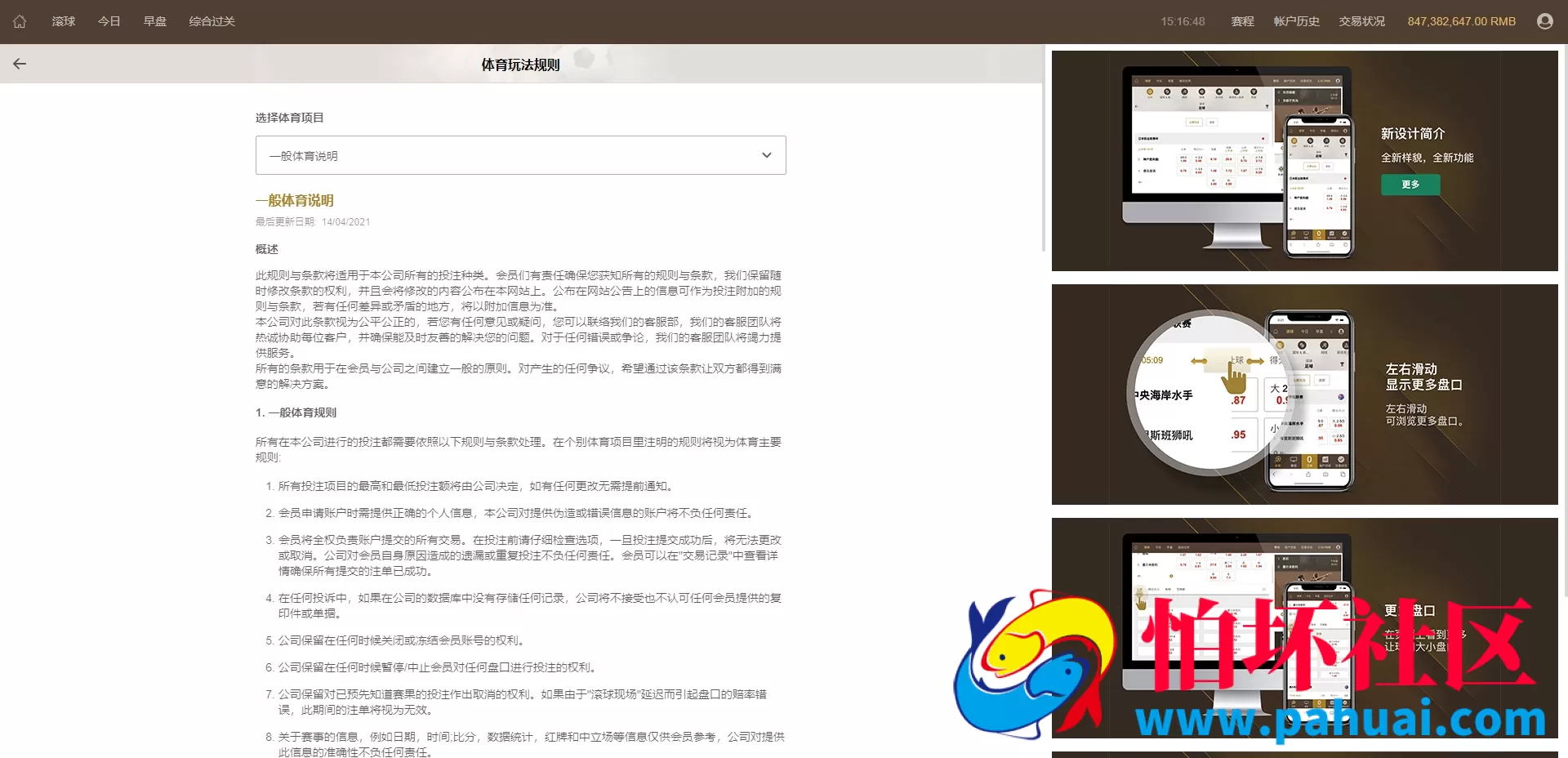
Task: Click the back arrow on rules page
Action: click(20, 64)
